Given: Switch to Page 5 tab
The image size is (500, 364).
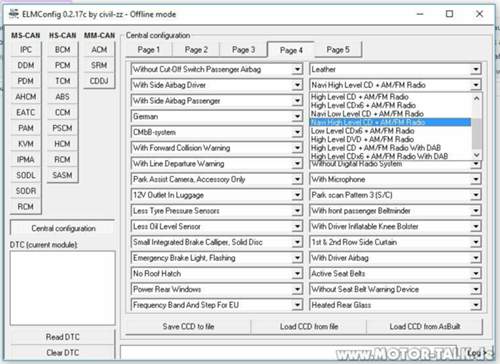Looking at the screenshot, I should [338, 50].
